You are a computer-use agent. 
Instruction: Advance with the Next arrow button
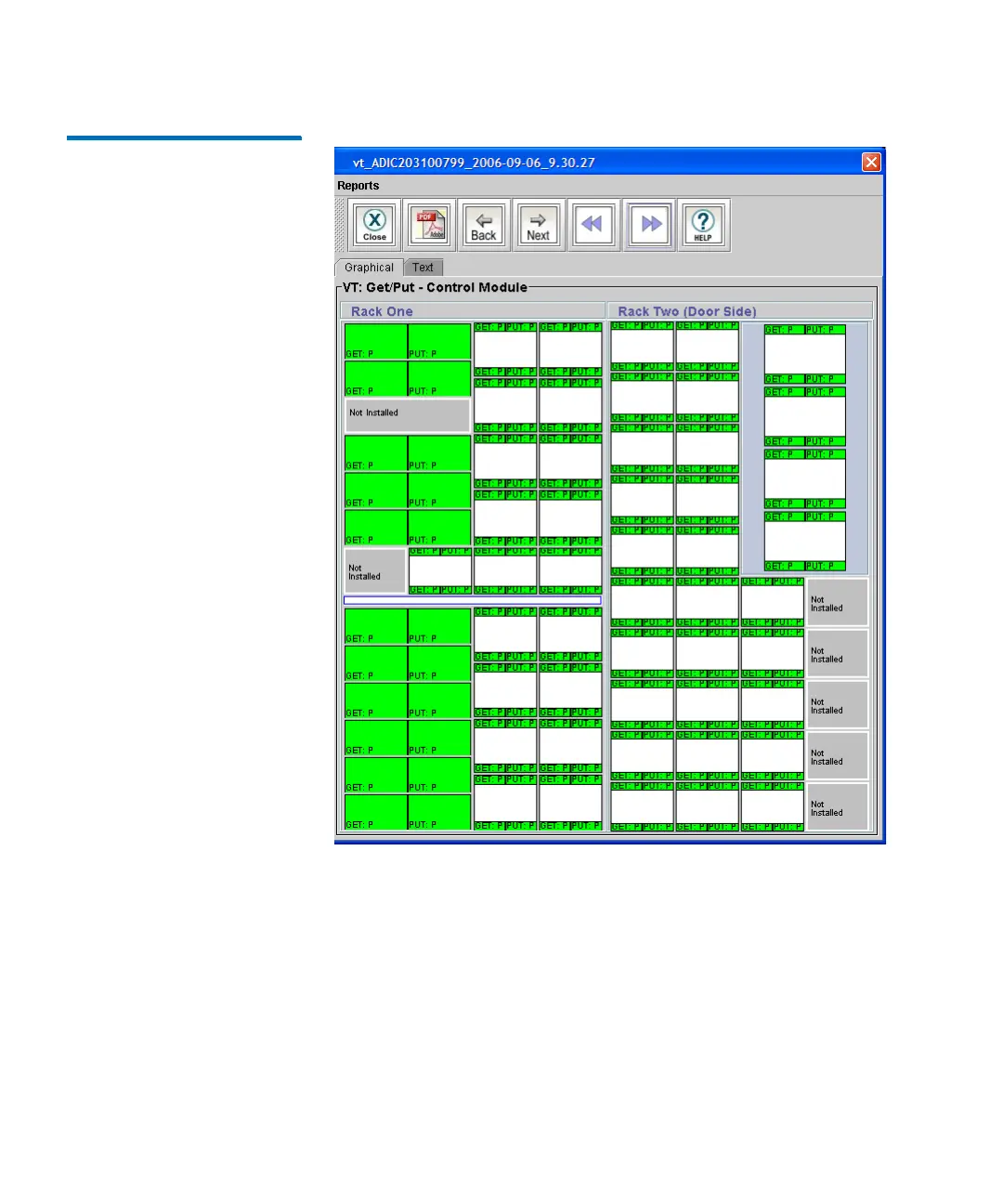539,225
